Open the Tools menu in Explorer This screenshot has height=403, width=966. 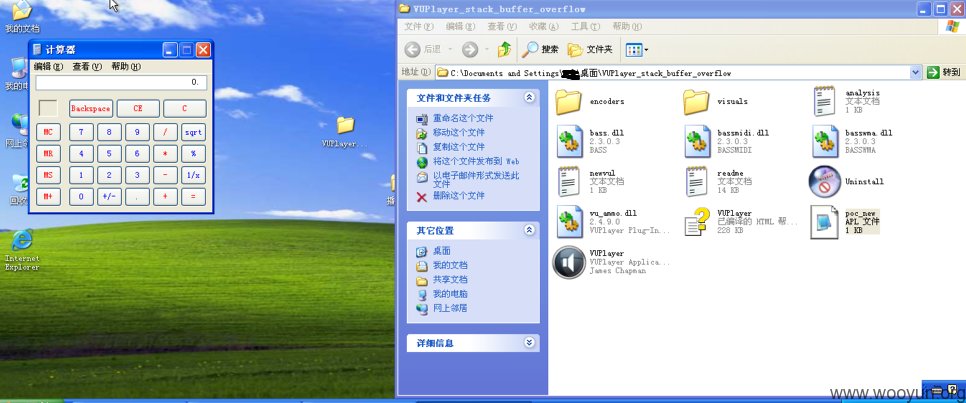[585, 26]
